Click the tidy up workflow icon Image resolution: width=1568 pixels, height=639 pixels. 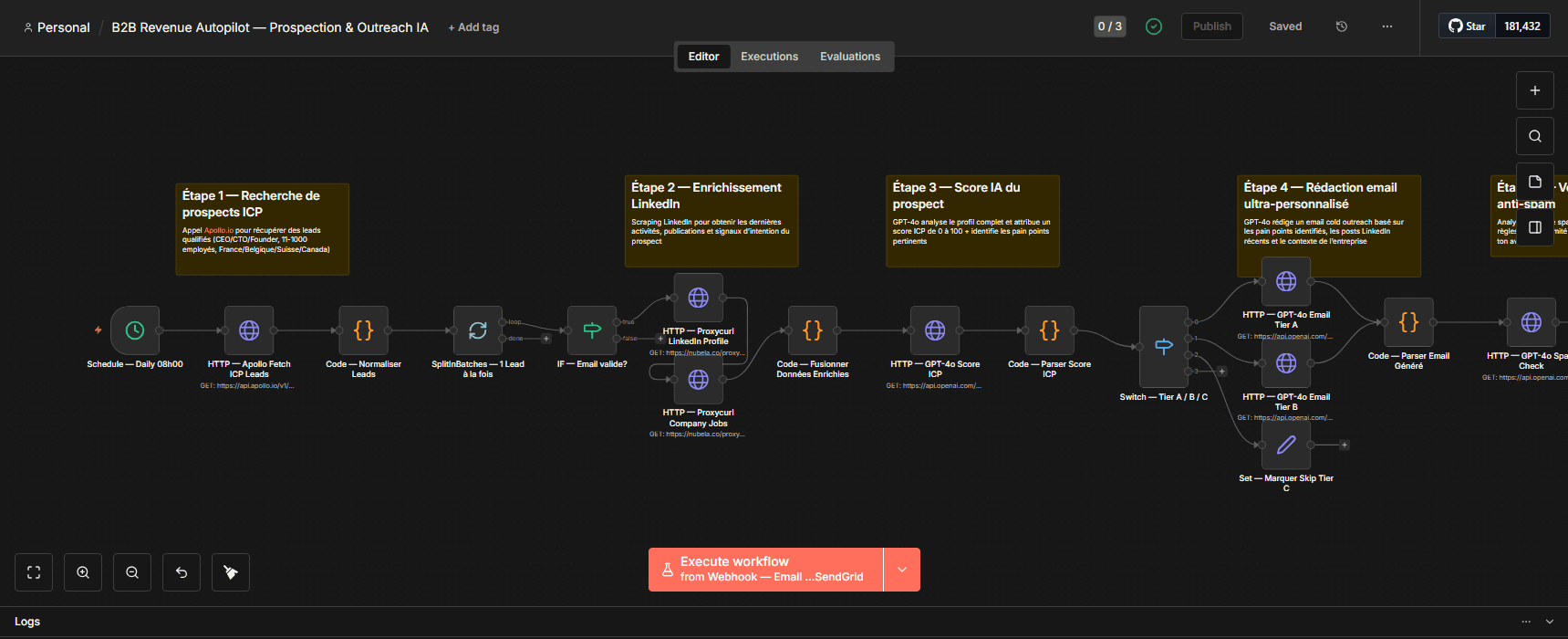231,572
